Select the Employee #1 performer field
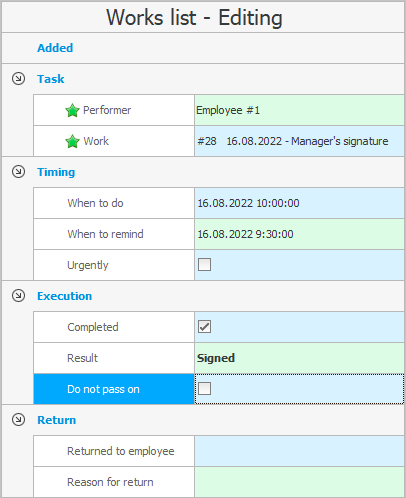Screen dimensions: 406x498 pyautogui.click(x=299, y=110)
